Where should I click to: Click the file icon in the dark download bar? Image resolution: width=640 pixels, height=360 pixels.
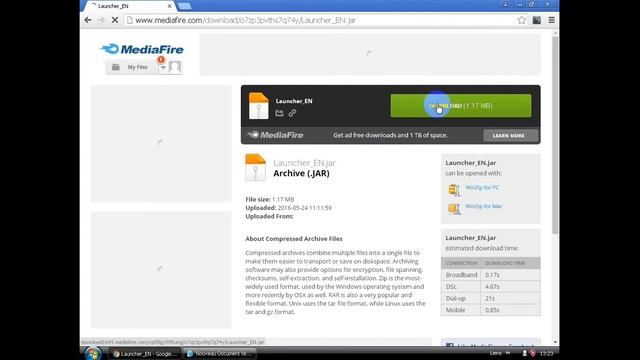click(x=258, y=106)
